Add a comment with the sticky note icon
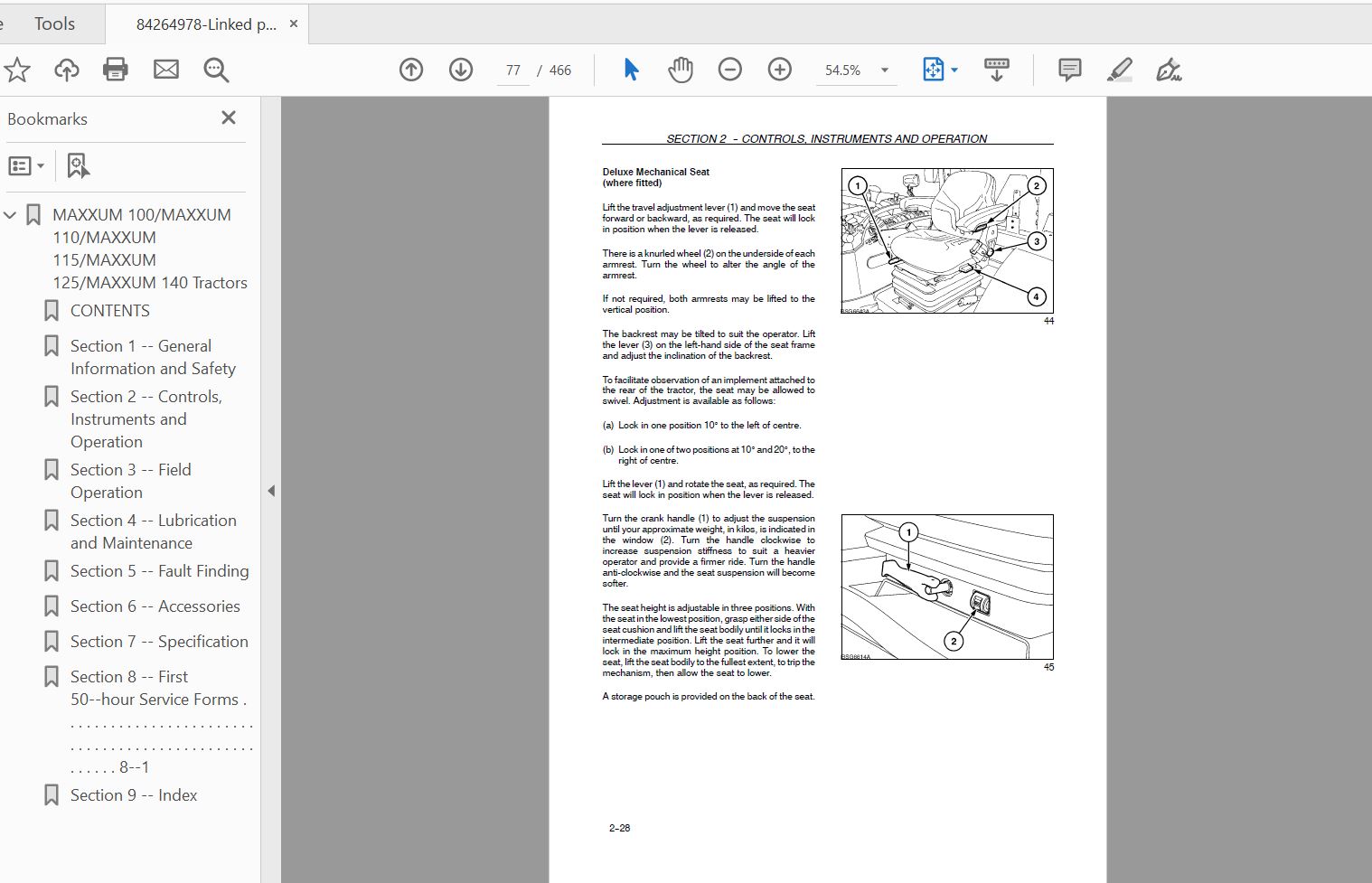This screenshot has width=1372, height=883. tap(1069, 70)
